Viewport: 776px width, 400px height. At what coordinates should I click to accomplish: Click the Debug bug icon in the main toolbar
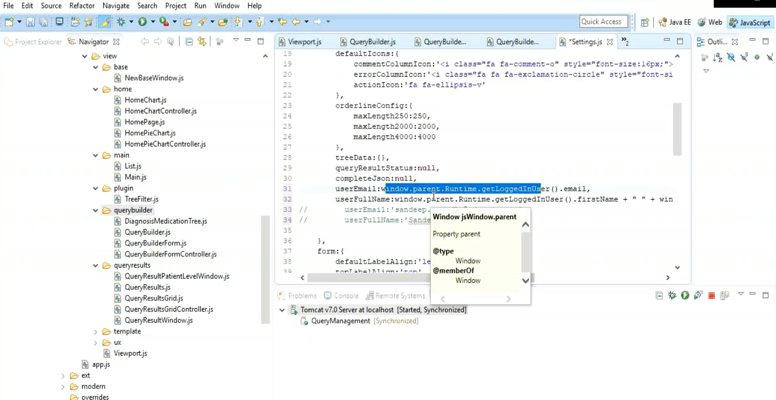[x=121, y=22]
